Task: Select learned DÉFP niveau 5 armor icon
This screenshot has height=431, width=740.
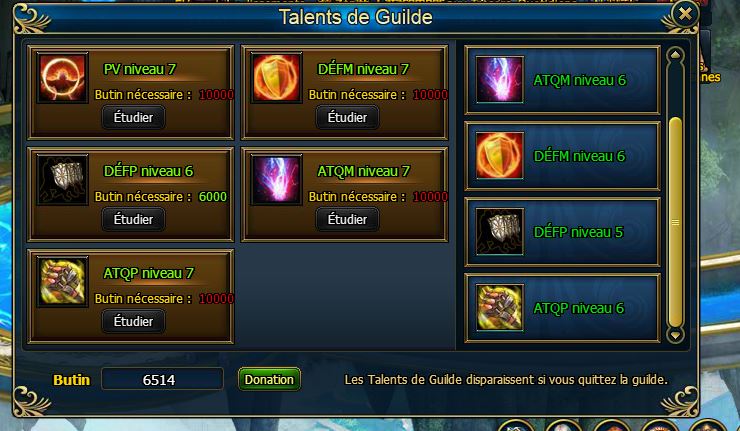Action: tap(500, 231)
